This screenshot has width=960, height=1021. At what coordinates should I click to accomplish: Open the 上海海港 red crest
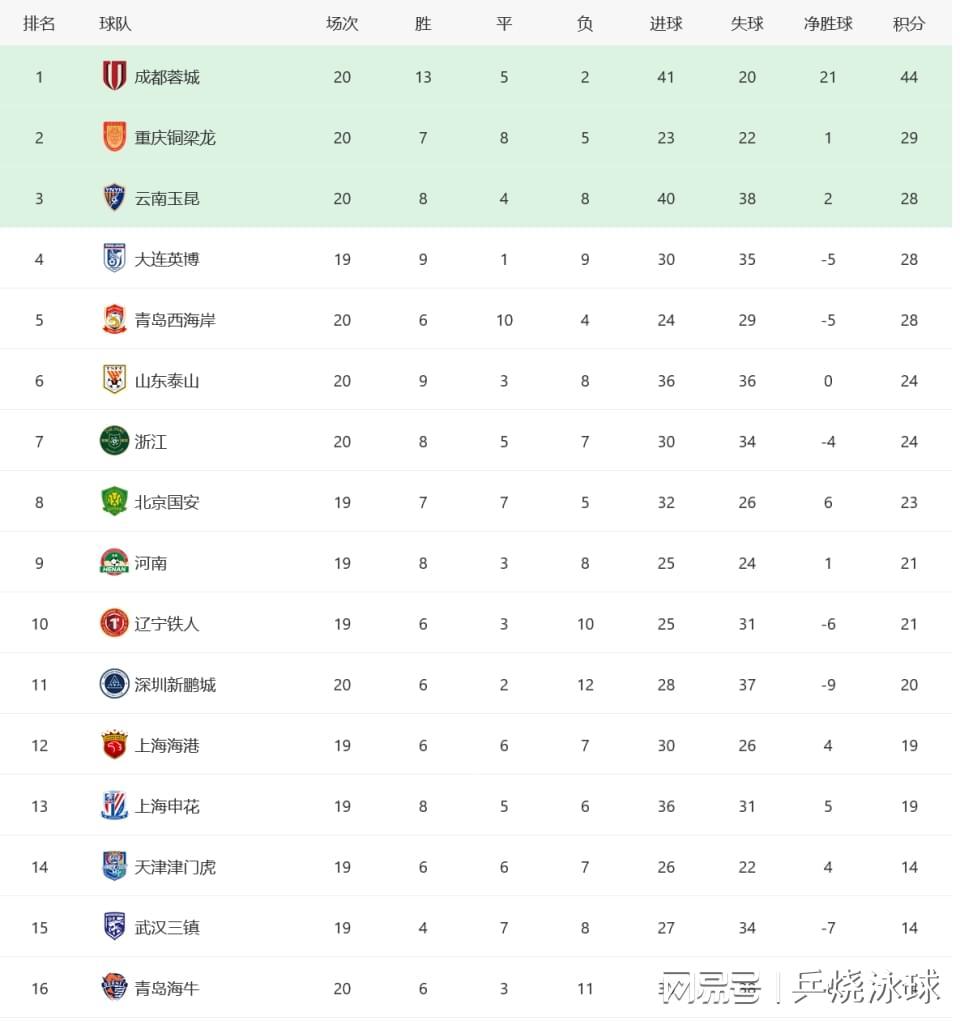[x=115, y=745]
